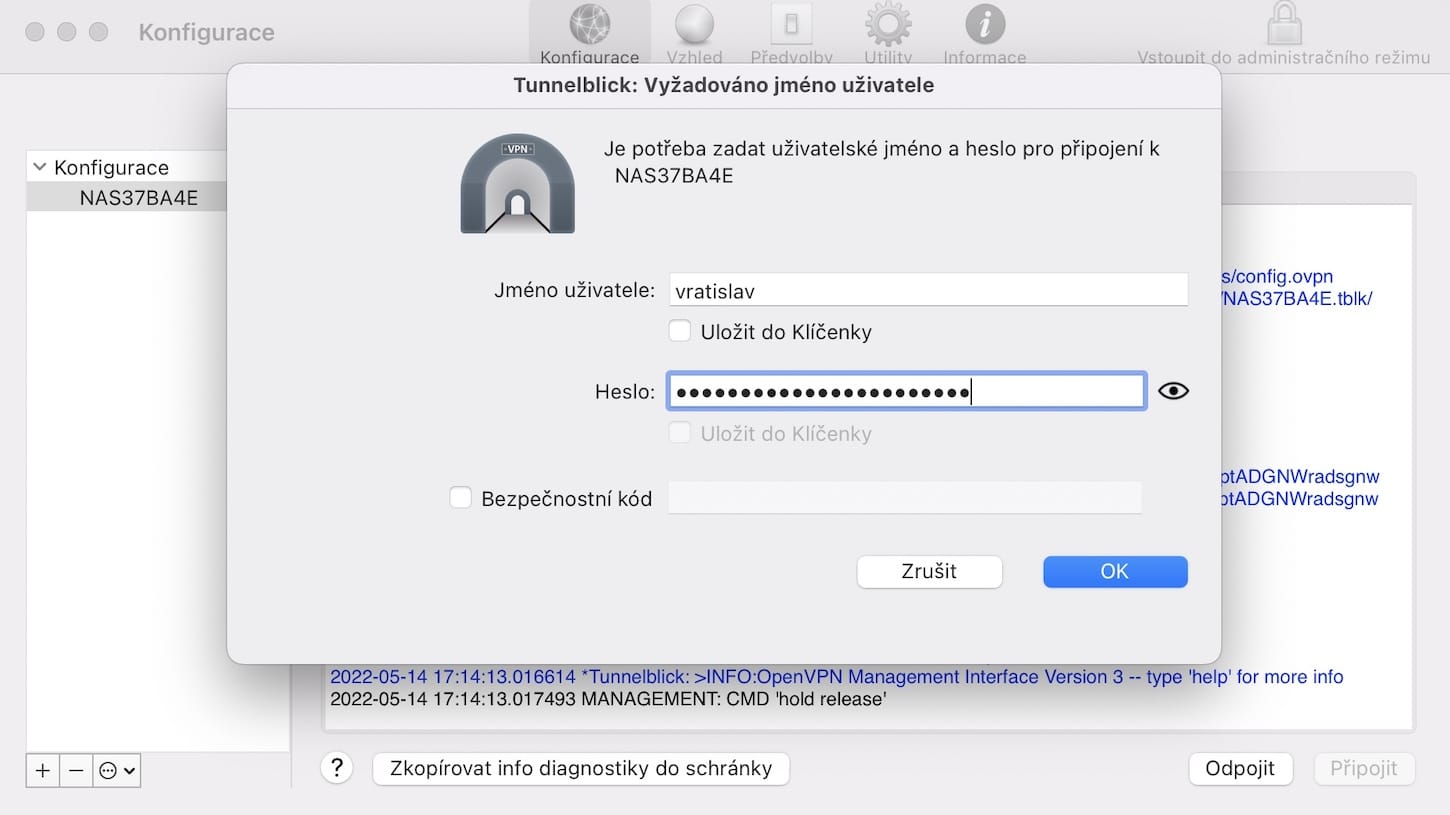This screenshot has width=1450, height=815.
Task: Confirm credentials with the OK button
Action: pyautogui.click(x=1115, y=571)
